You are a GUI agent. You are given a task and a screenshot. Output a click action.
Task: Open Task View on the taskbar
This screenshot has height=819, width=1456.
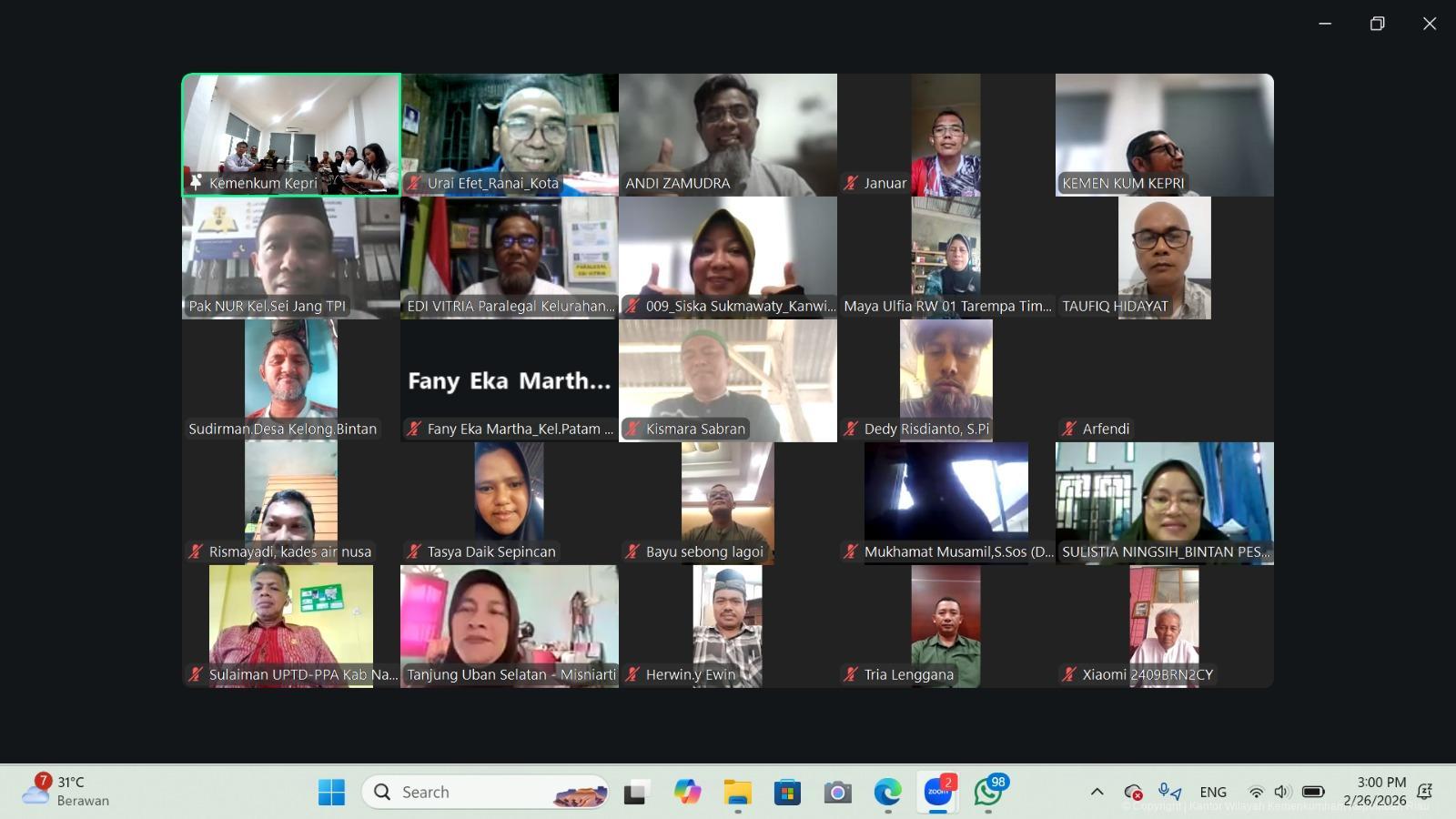(x=636, y=793)
